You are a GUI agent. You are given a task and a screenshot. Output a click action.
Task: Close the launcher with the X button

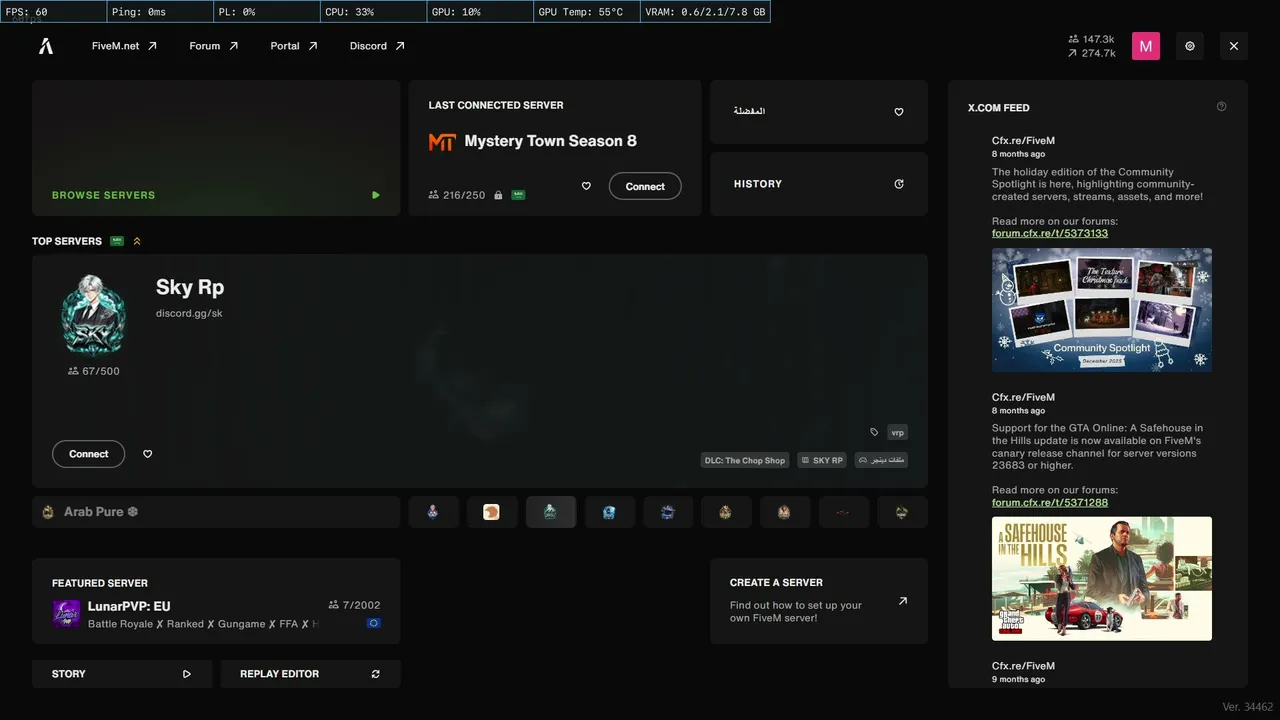click(x=1234, y=46)
